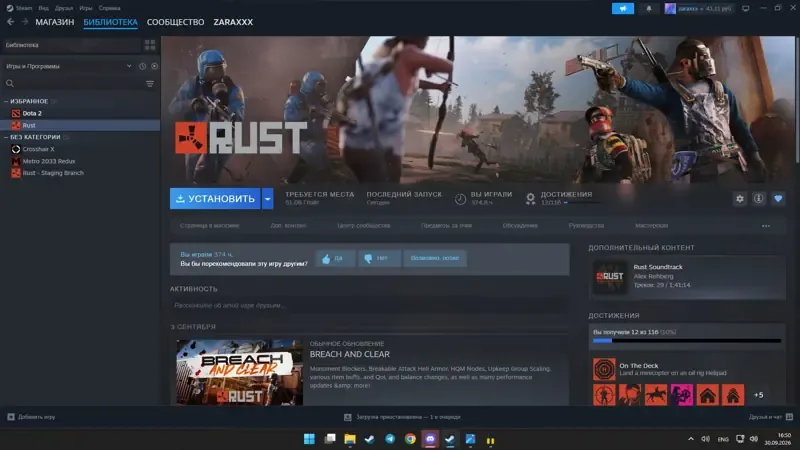Toggle ready-to-play filter icon

click(x=154, y=66)
